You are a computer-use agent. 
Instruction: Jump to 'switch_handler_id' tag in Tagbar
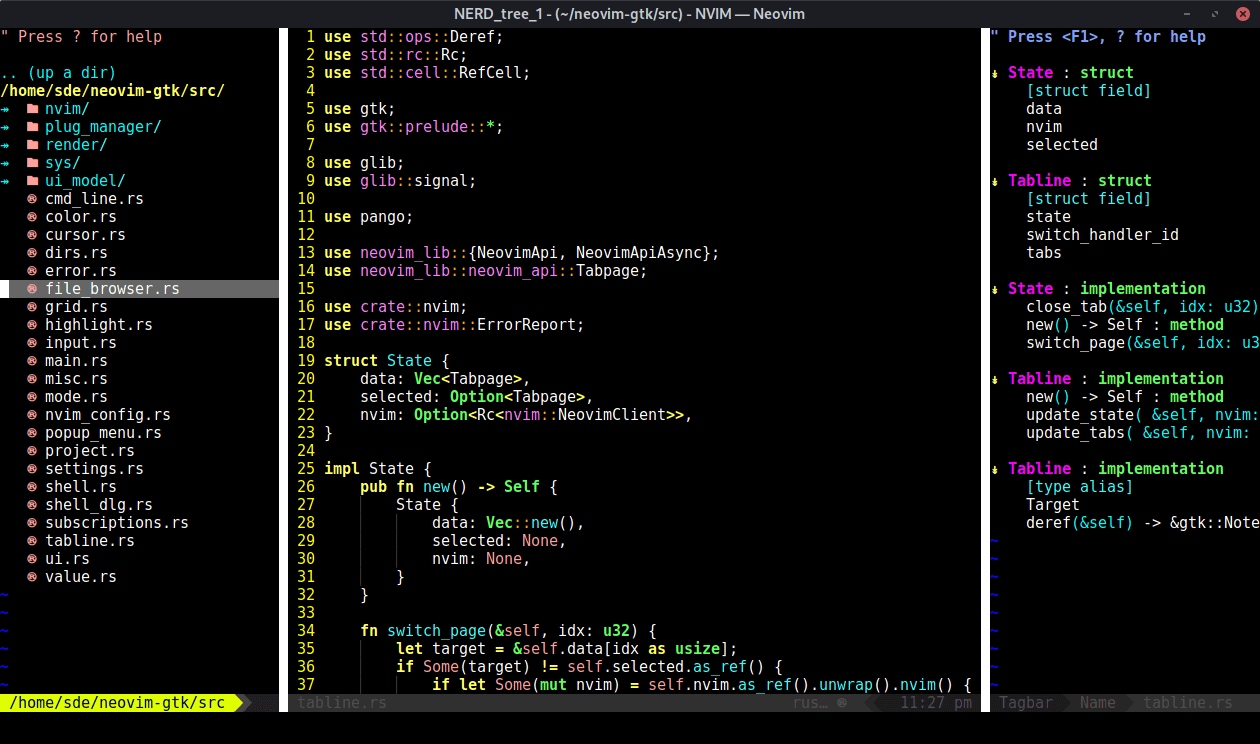pos(1102,235)
